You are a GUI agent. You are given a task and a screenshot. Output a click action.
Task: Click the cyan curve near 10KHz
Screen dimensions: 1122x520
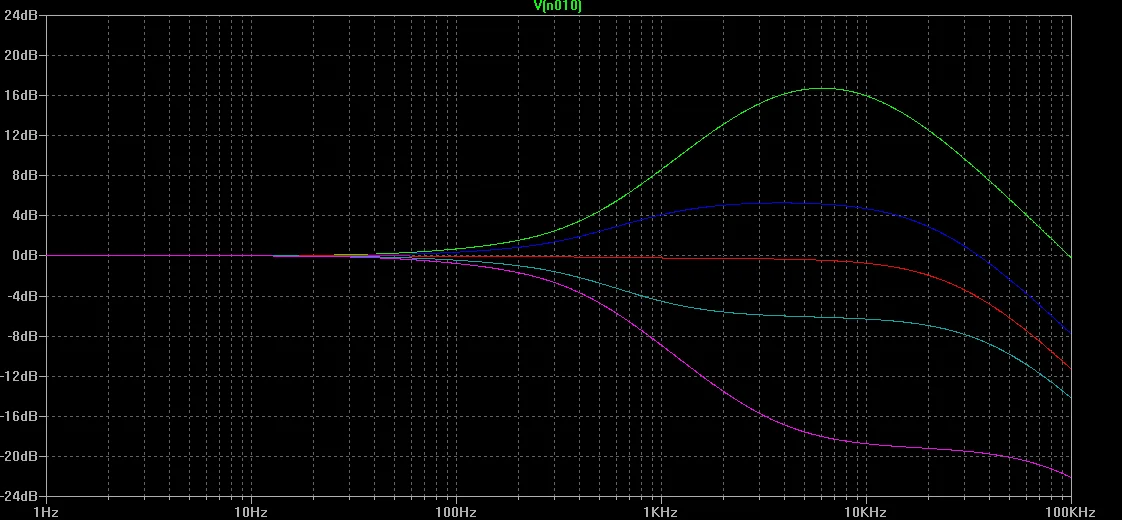pyautogui.click(x=865, y=318)
